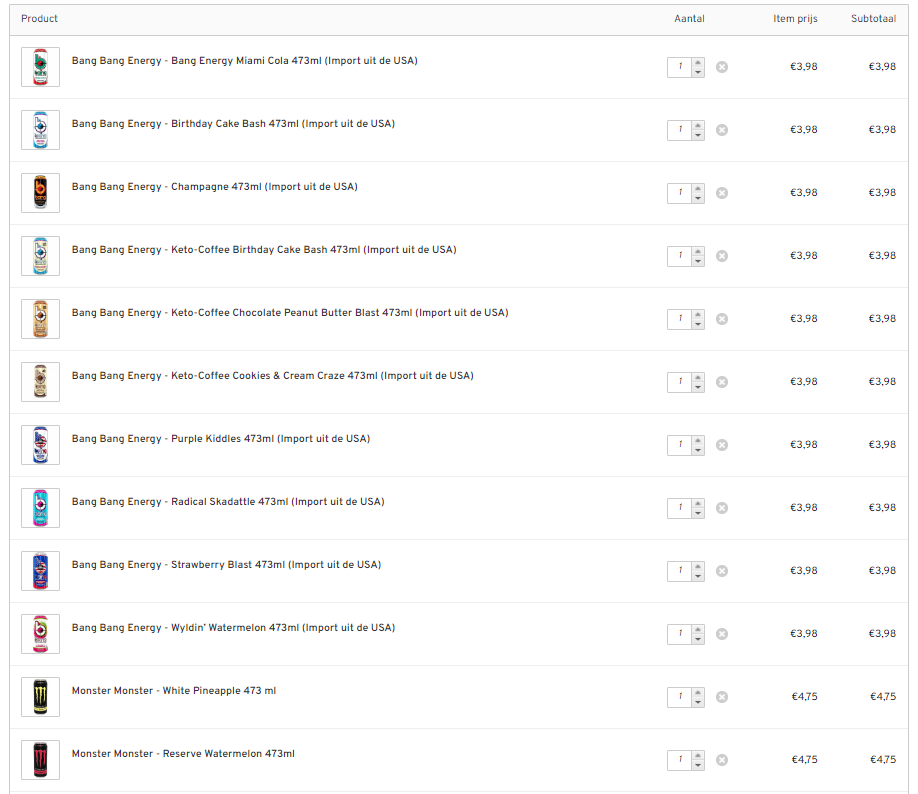Image resolution: width=918 pixels, height=794 pixels.
Task: Decrease quantity of Keto-Coffee Cookies & Cream Craze
Action: coord(698,387)
